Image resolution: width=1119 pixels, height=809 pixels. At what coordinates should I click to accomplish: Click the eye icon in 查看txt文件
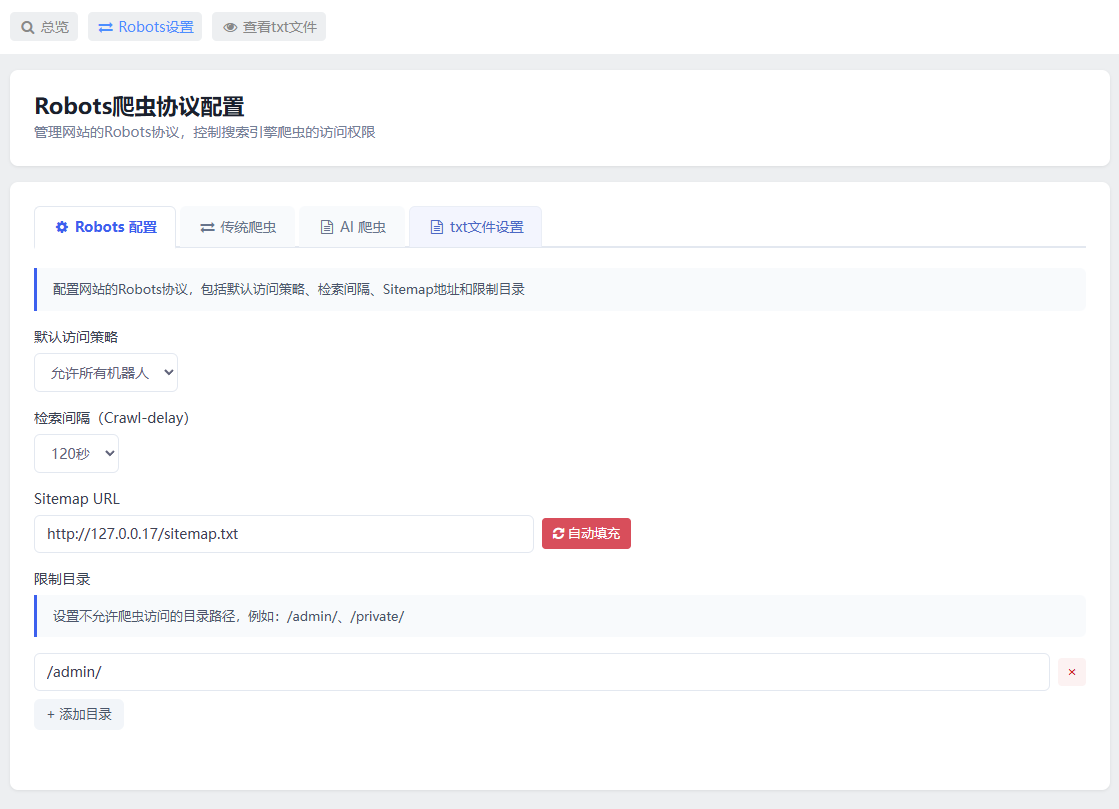(230, 27)
